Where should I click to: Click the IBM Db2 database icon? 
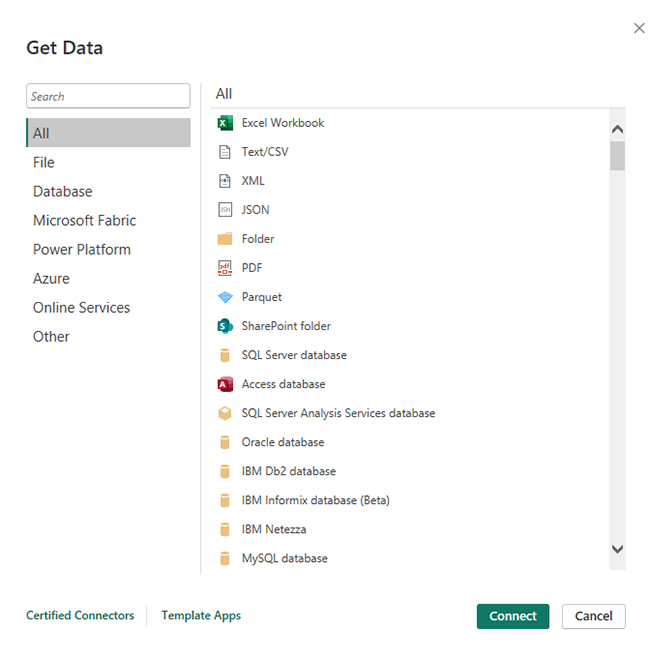[225, 471]
